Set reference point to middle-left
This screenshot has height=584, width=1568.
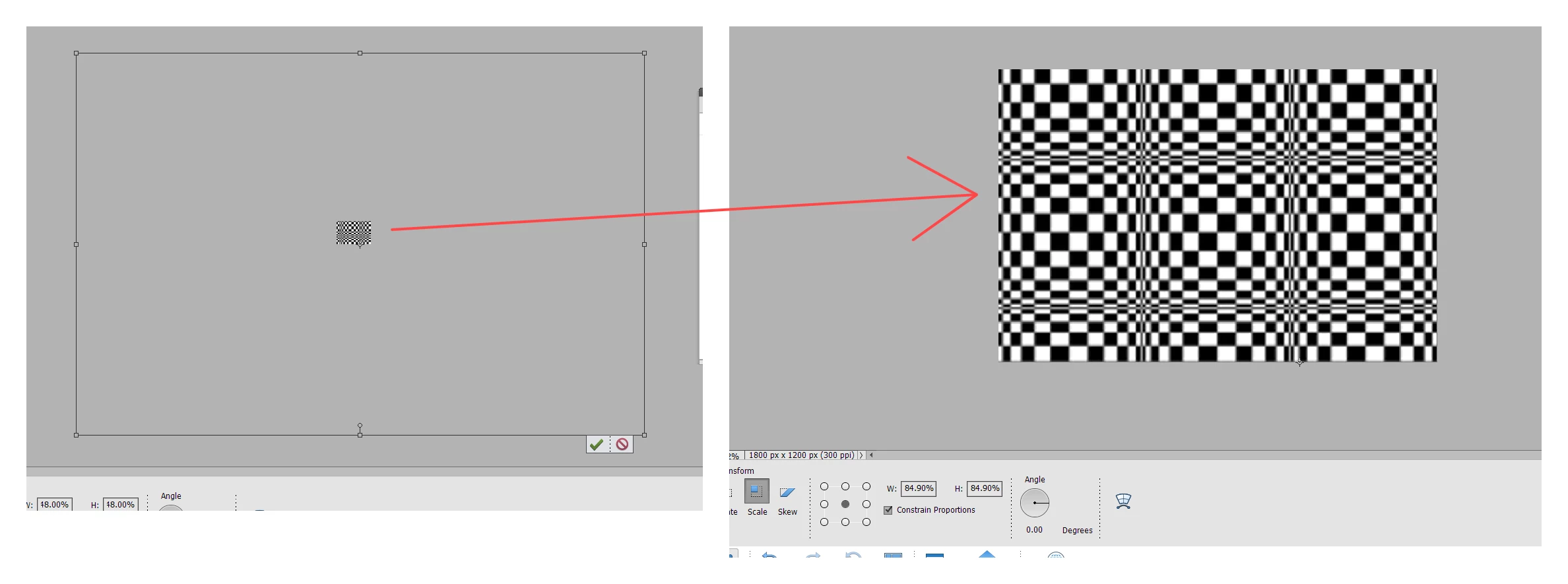[824, 504]
